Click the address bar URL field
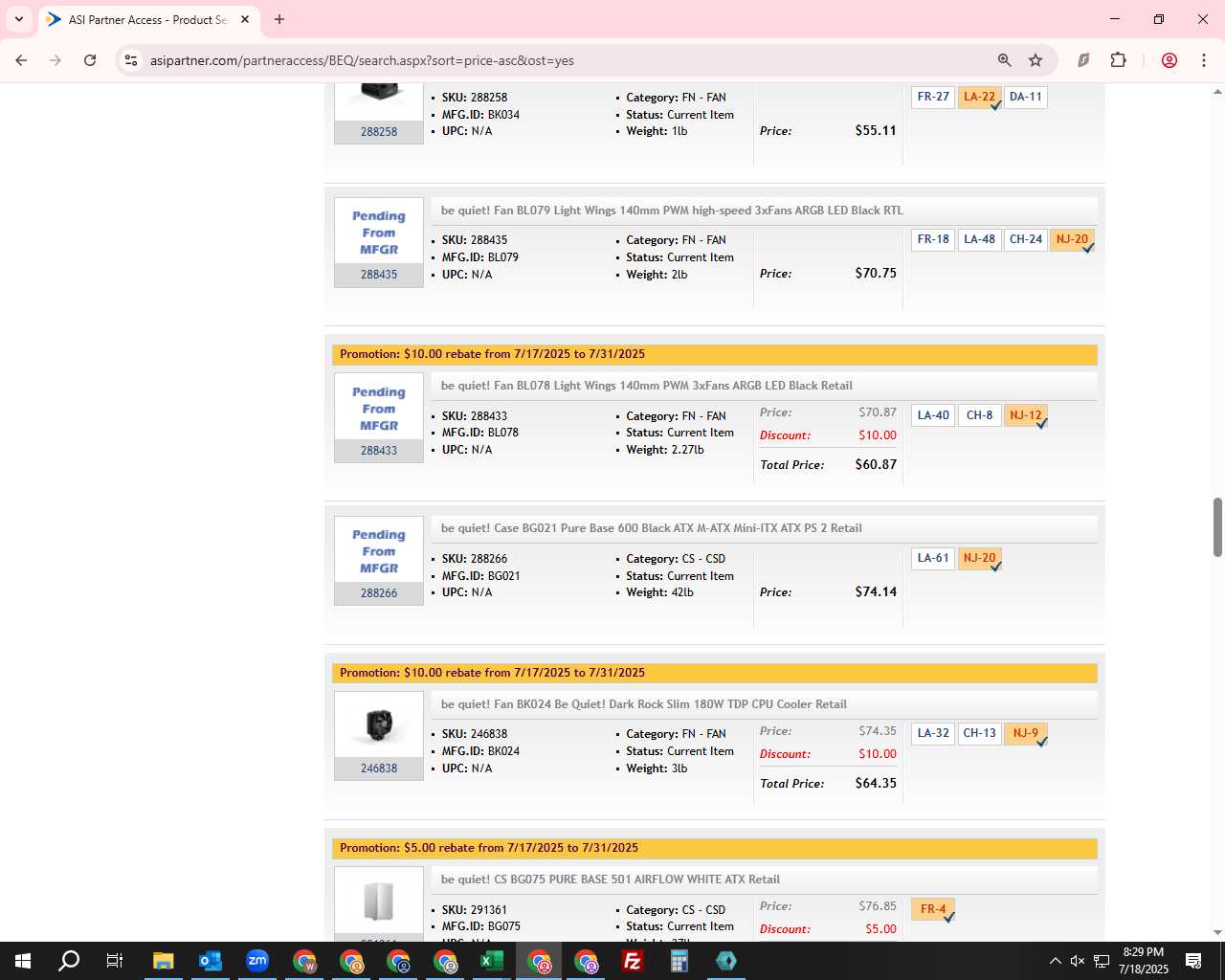This screenshot has width=1225, height=980. (x=565, y=60)
